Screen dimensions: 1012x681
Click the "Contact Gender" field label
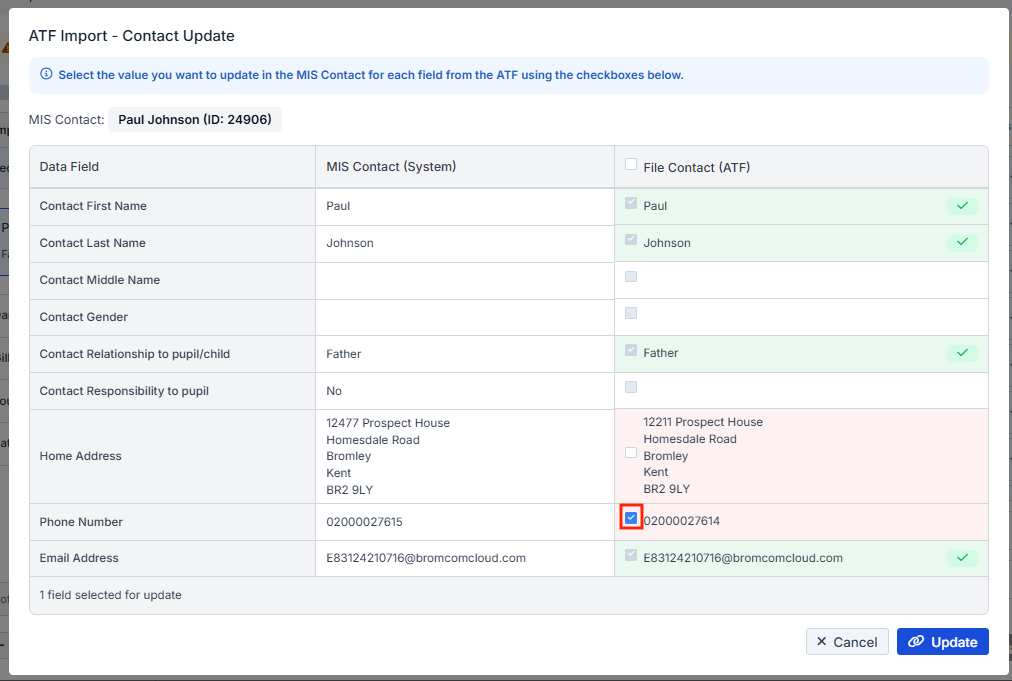click(x=83, y=317)
